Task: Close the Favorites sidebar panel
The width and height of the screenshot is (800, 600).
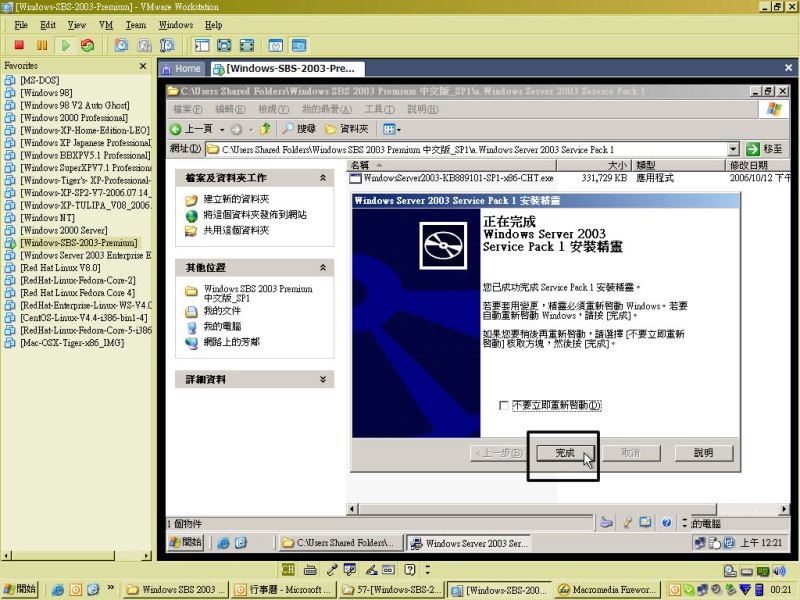Action: point(143,66)
